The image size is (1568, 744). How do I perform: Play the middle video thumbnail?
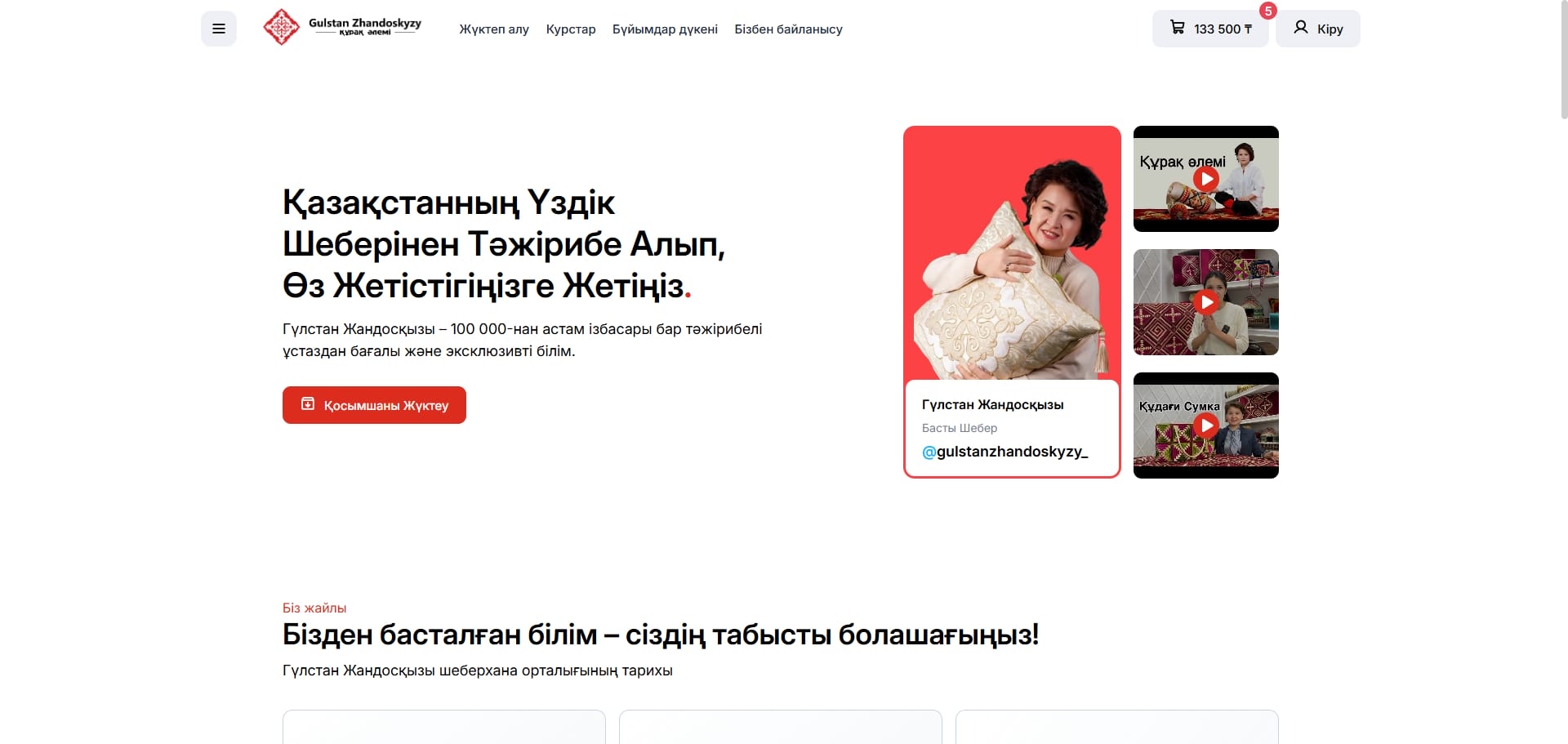pos(1206,302)
